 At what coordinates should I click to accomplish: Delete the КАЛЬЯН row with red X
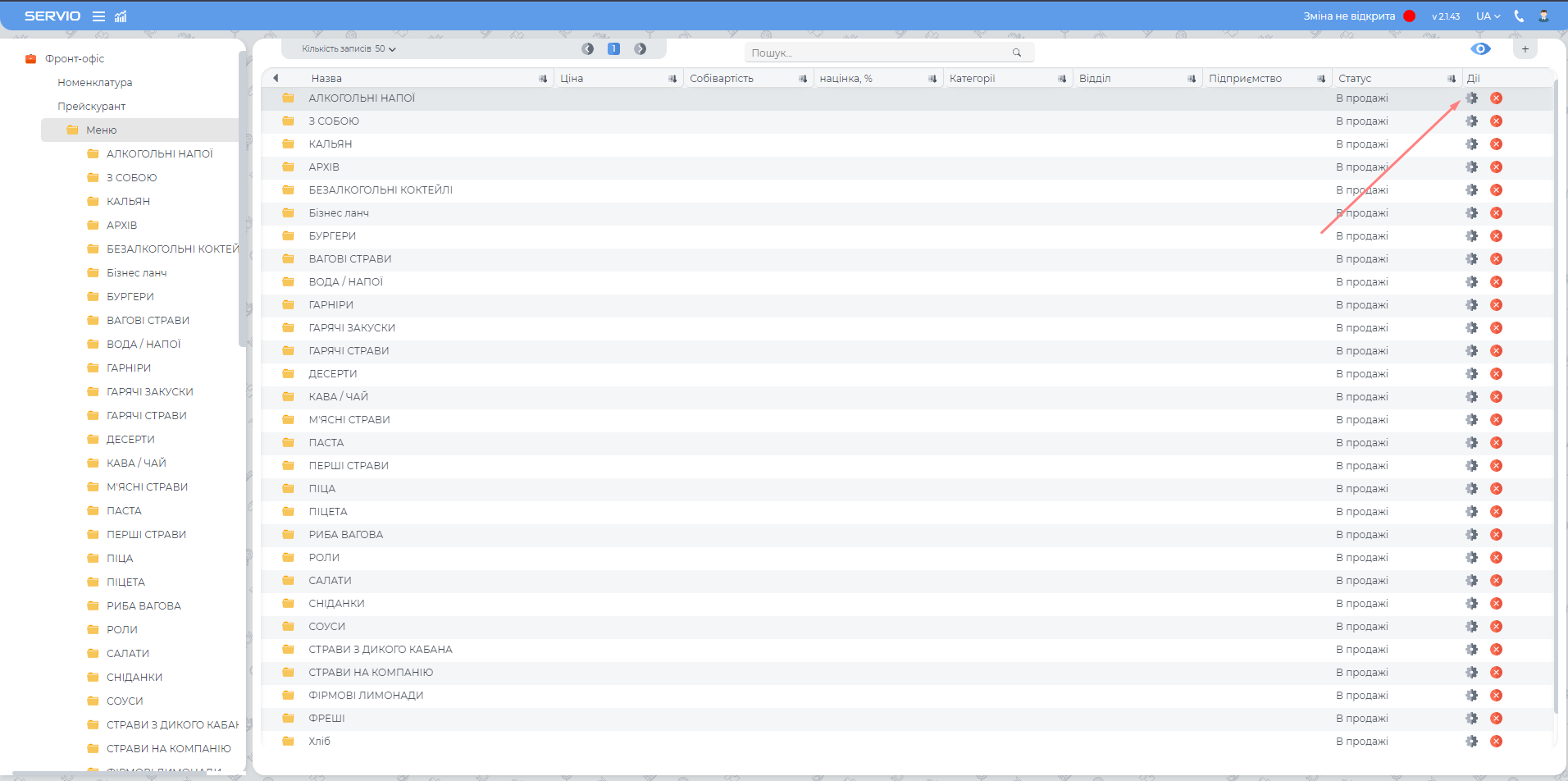click(x=1496, y=144)
